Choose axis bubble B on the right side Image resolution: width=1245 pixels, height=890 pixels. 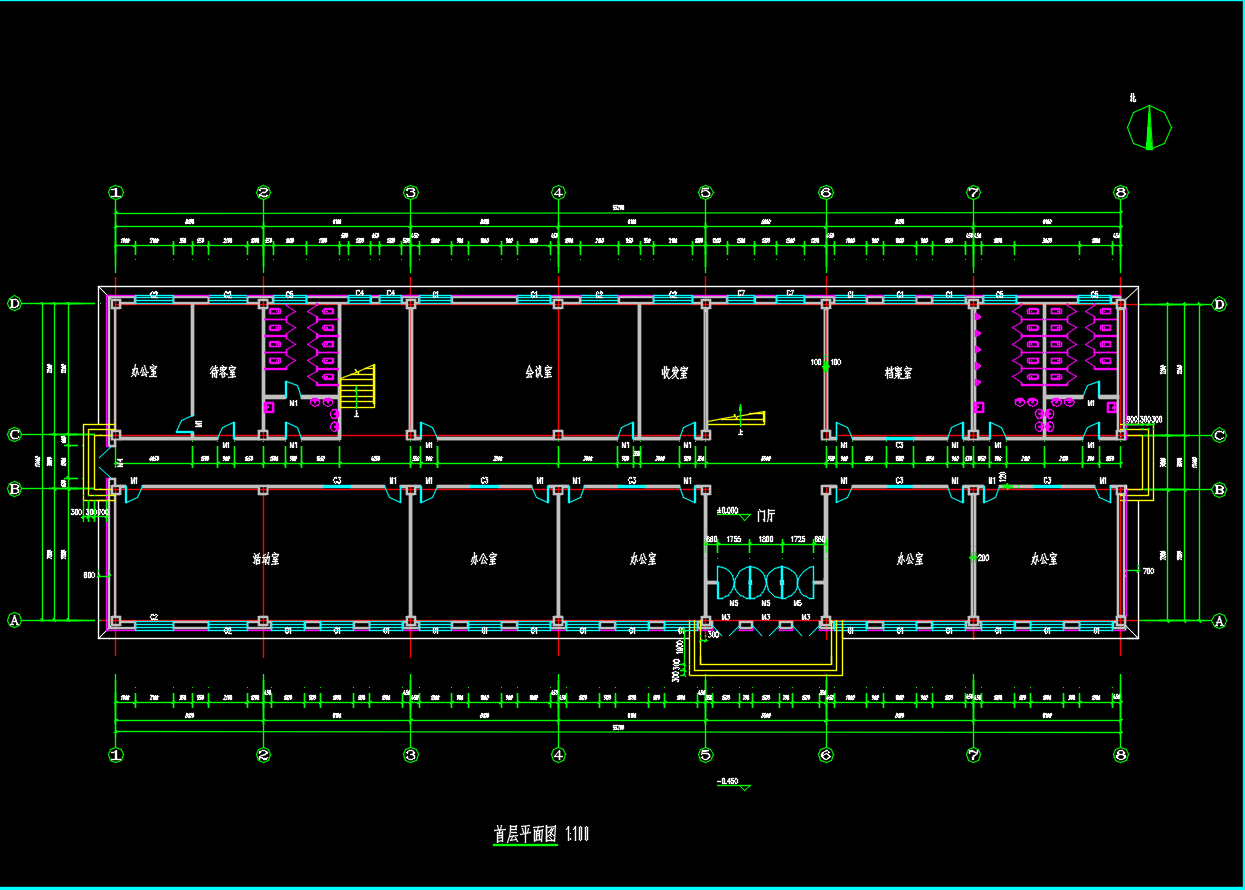(1219, 489)
